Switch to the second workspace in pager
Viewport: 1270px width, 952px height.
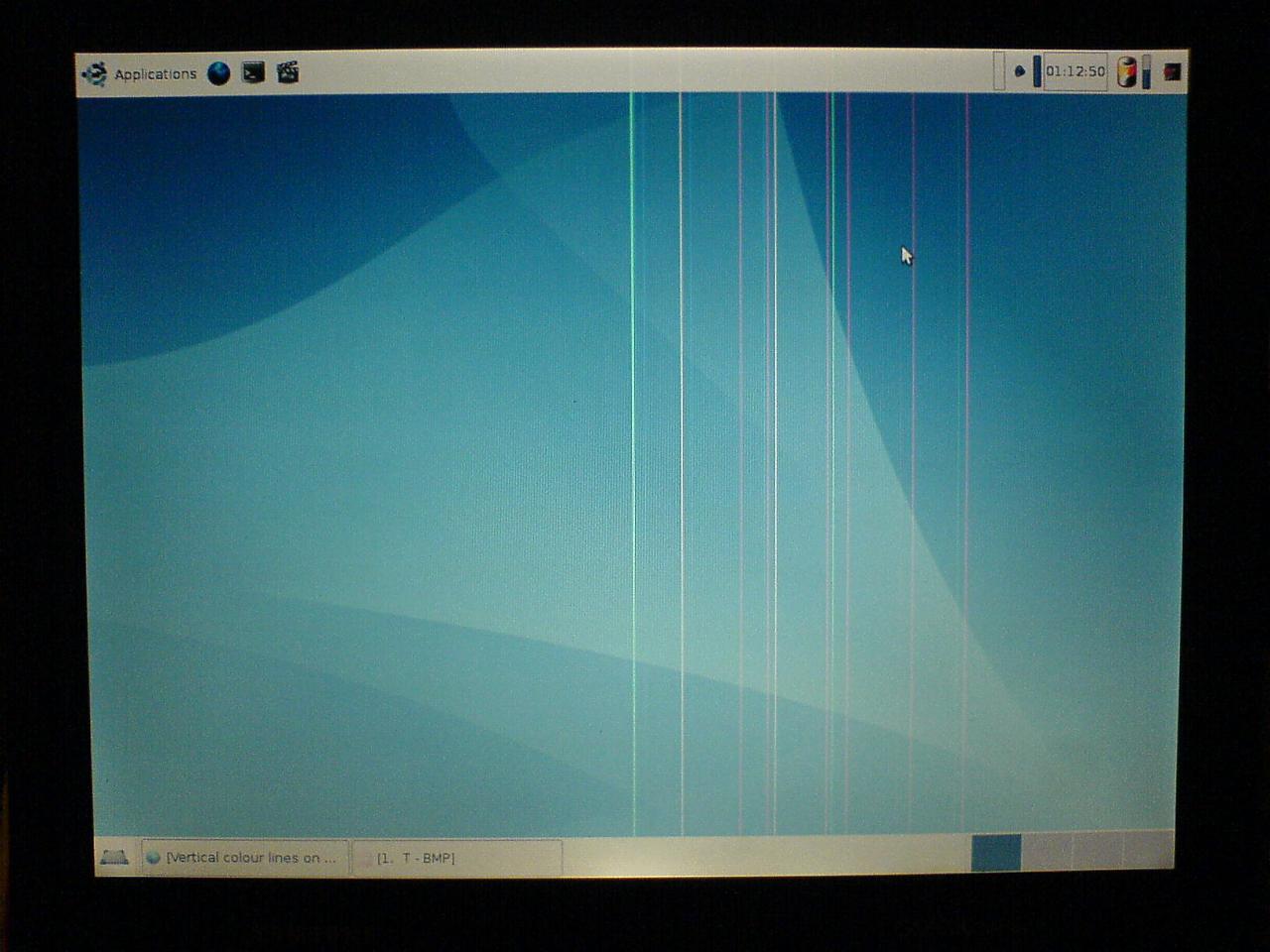point(1047,853)
